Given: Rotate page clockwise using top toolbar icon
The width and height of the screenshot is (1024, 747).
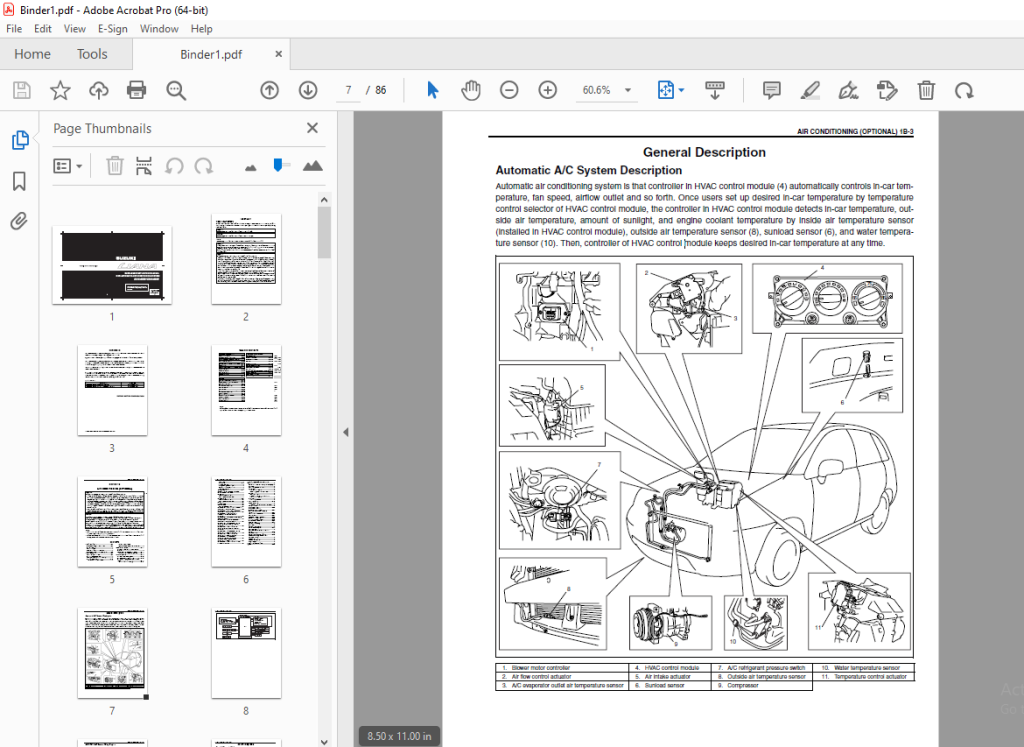Looking at the screenshot, I should [964, 90].
